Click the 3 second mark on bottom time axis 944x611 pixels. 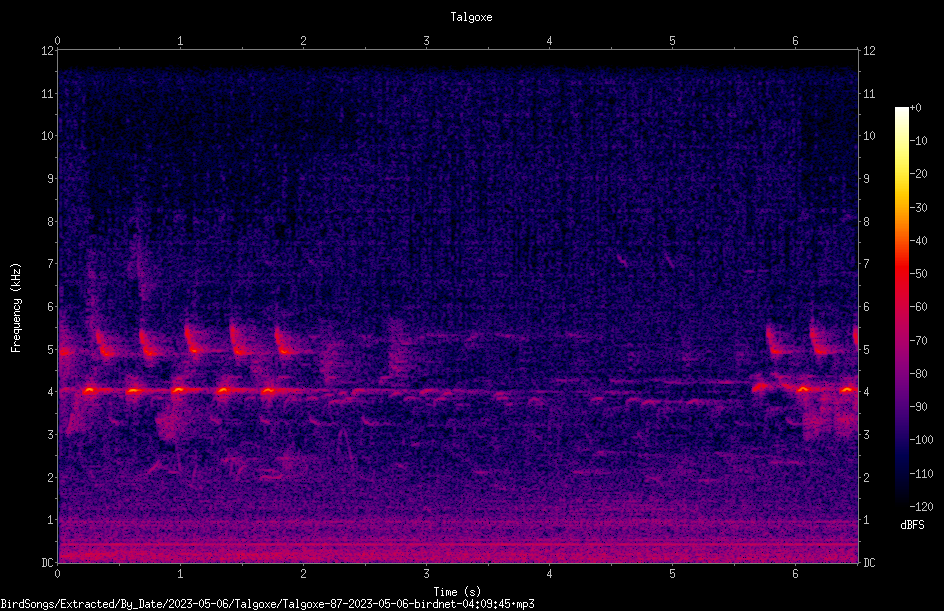click(426, 574)
